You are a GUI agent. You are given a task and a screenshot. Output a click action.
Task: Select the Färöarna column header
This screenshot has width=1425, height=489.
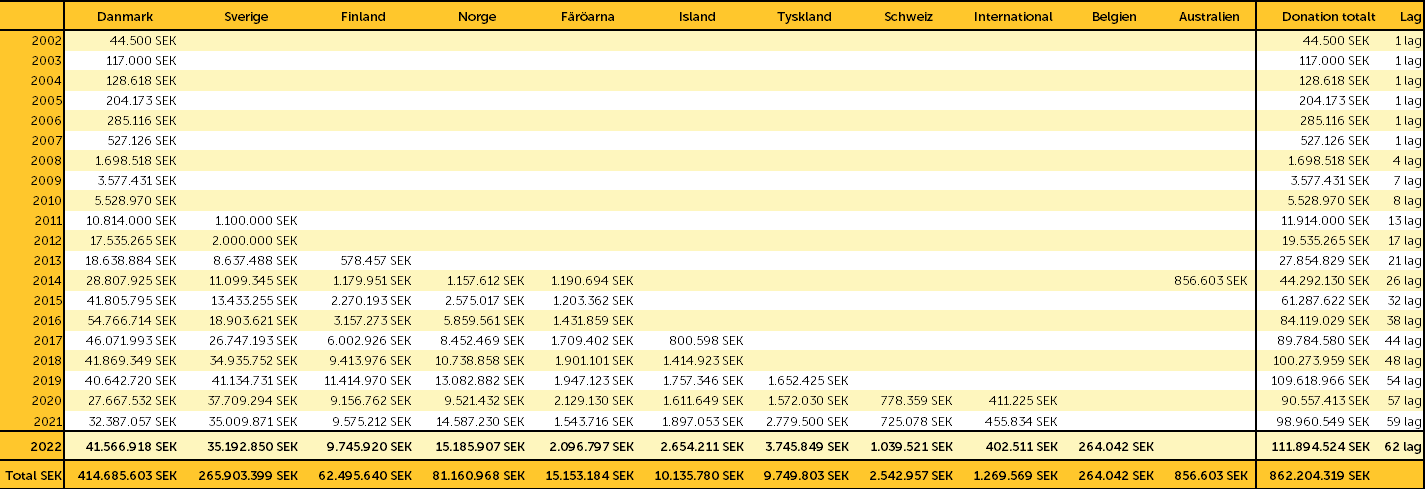pyautogui.click(x=588, y=17)
